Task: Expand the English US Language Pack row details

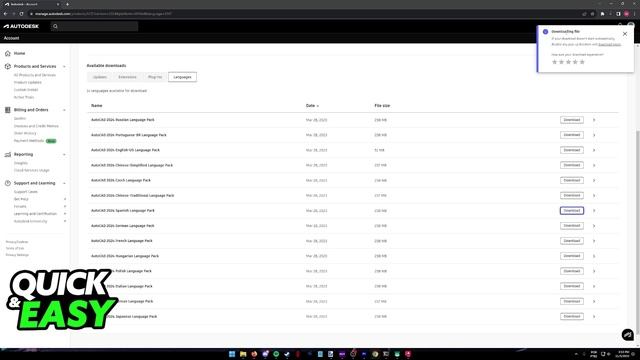Action: coord(594,150)
